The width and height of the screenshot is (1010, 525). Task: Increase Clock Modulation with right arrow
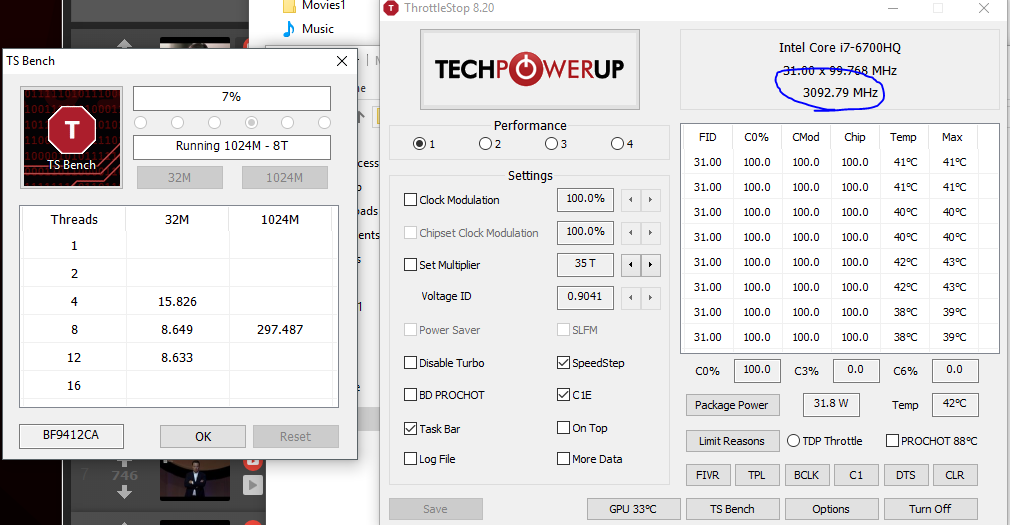(x=651, y=200)
